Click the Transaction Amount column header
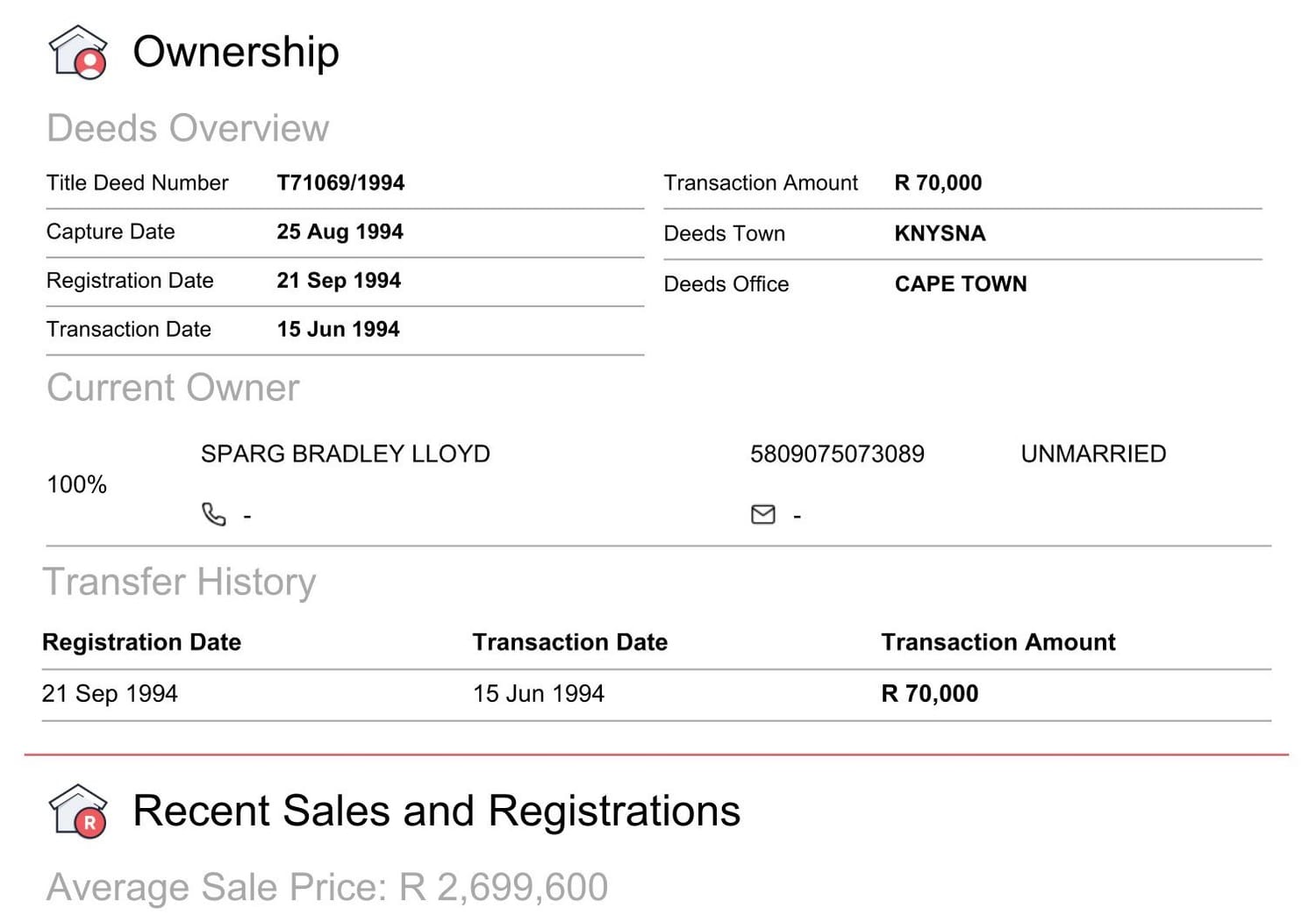The image size is (1316, 915). (998, 642)
